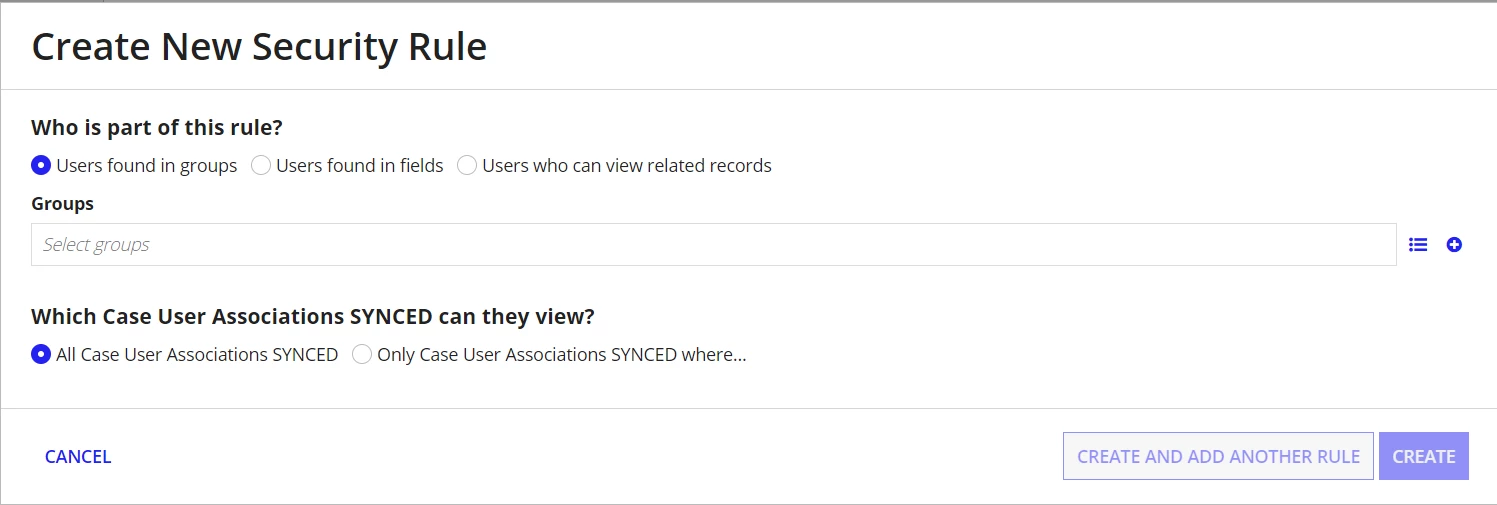Click the 'Groups' label above the field
1497x505 pixels.
[62, 203]
